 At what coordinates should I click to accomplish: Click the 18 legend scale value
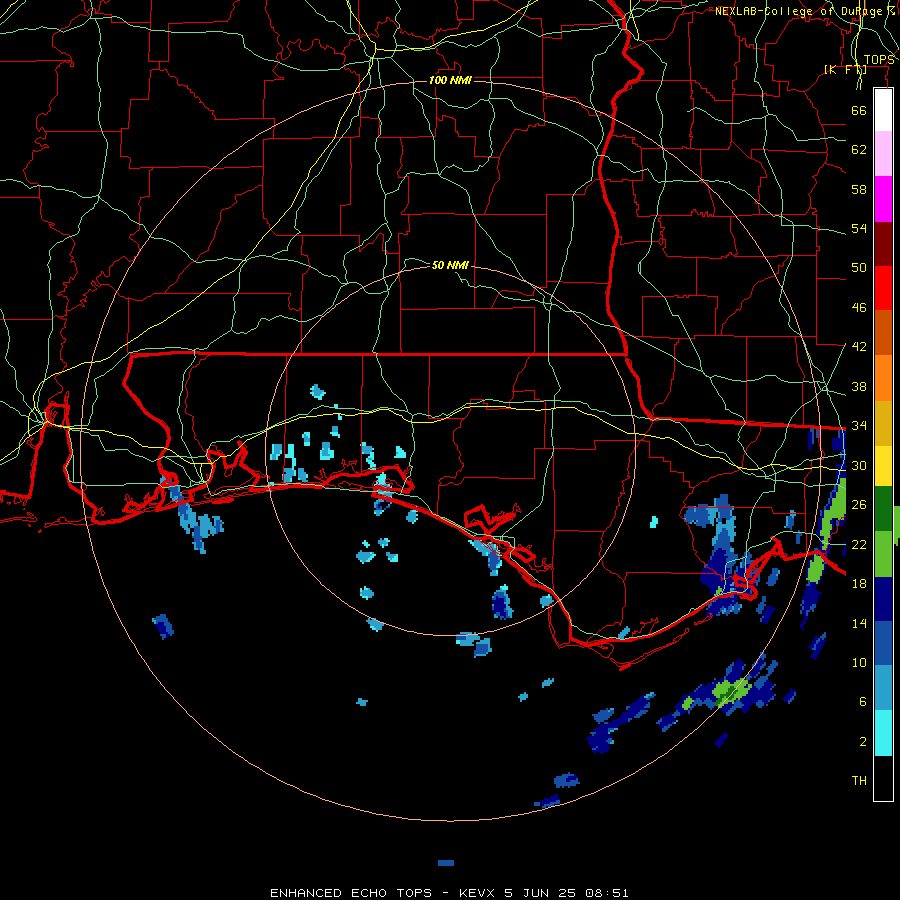859,584
